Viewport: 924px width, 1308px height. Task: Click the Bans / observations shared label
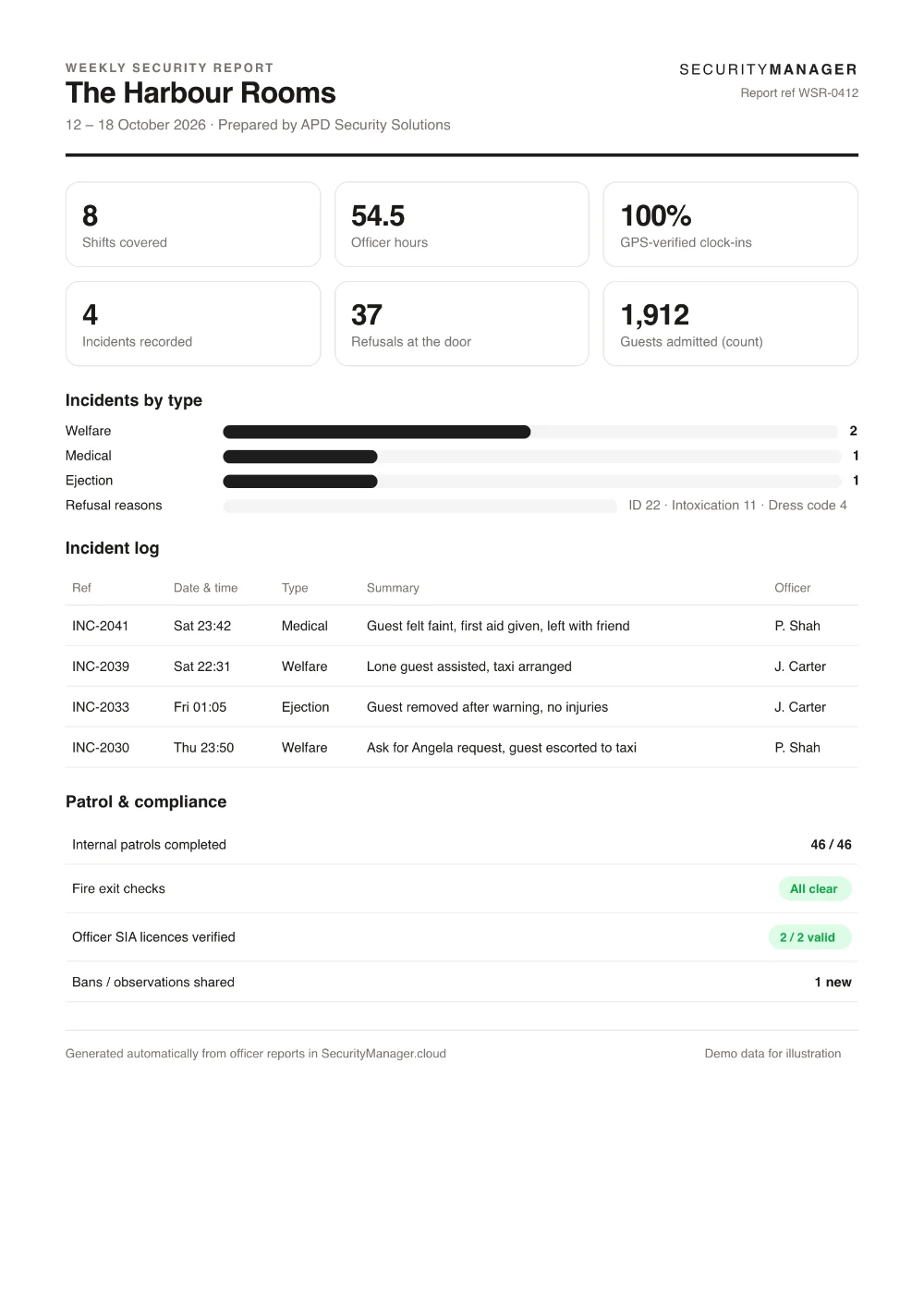153,982
